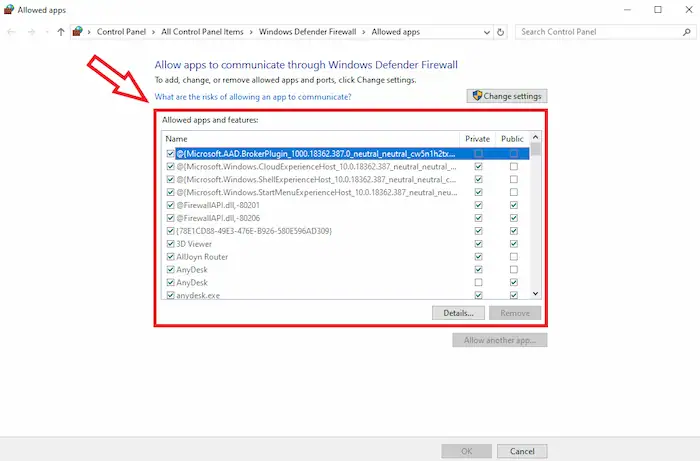The width and height of the screenshot is (700, 461).
Task: Close the Allowed apps window
Action: (689, 10)
